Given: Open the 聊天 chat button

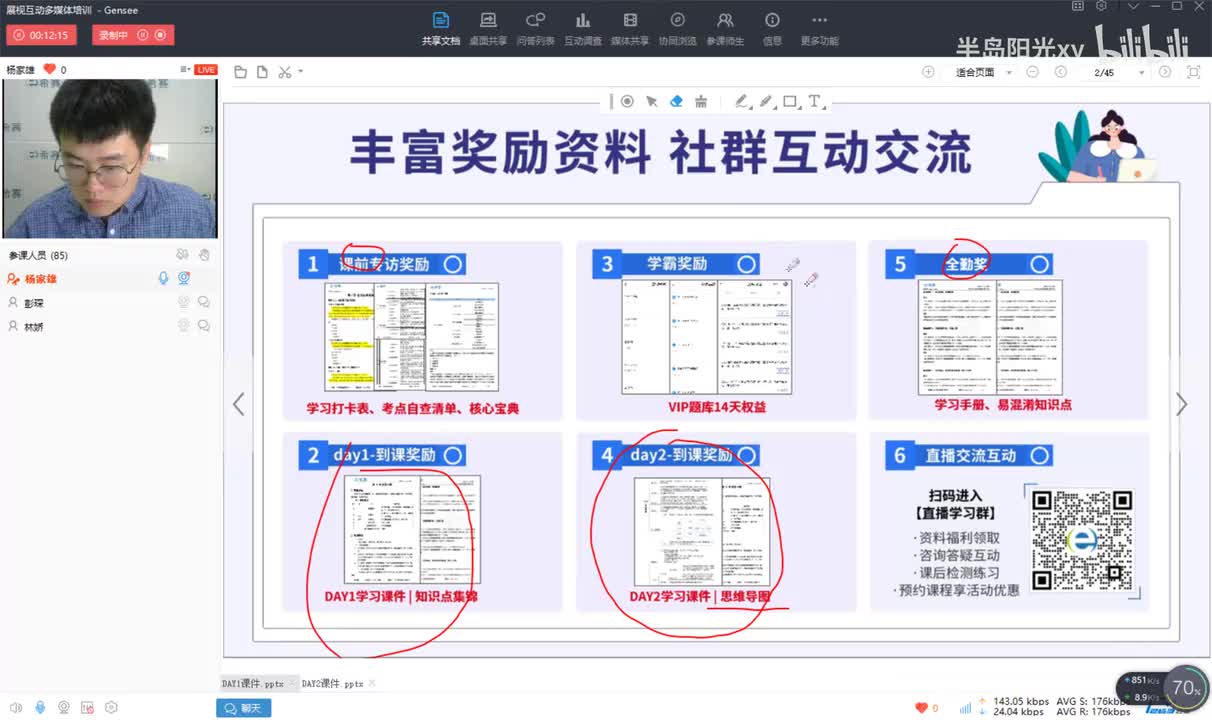Looking at the screenshot, I should (x=243, y=708).
